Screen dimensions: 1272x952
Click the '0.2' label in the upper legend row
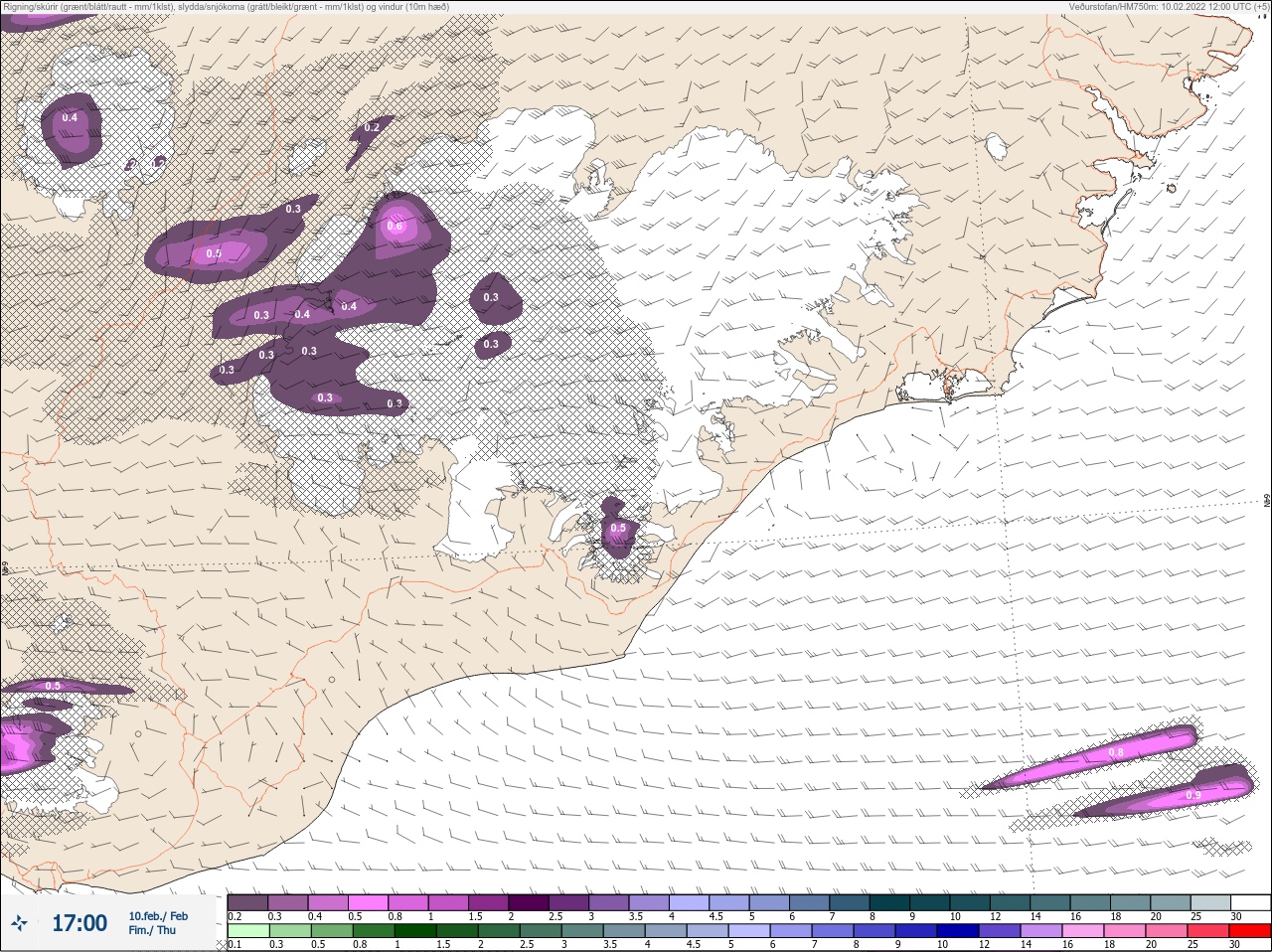(235, 916)
